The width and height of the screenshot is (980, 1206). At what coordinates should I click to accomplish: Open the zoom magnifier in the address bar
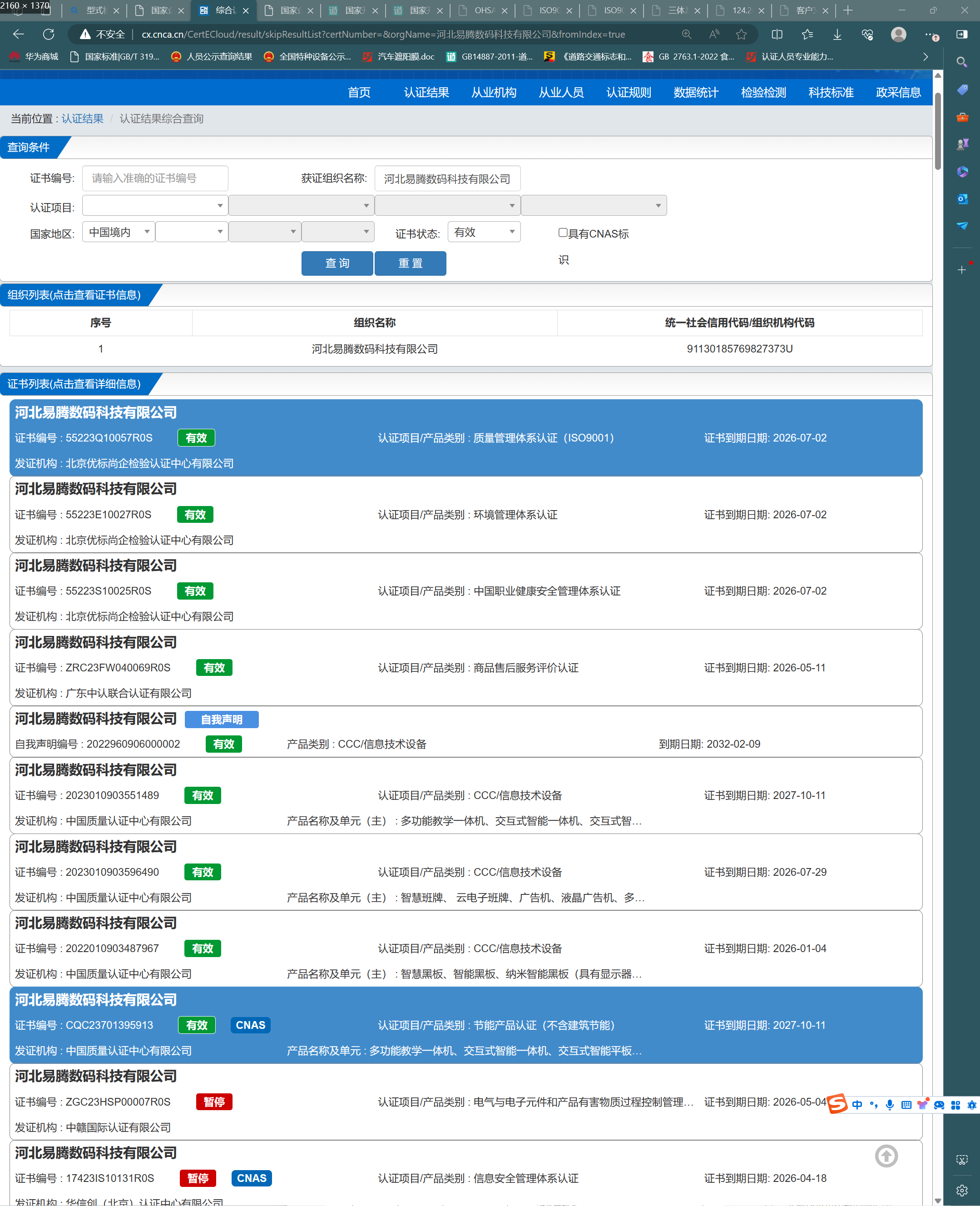pos(687,35)
